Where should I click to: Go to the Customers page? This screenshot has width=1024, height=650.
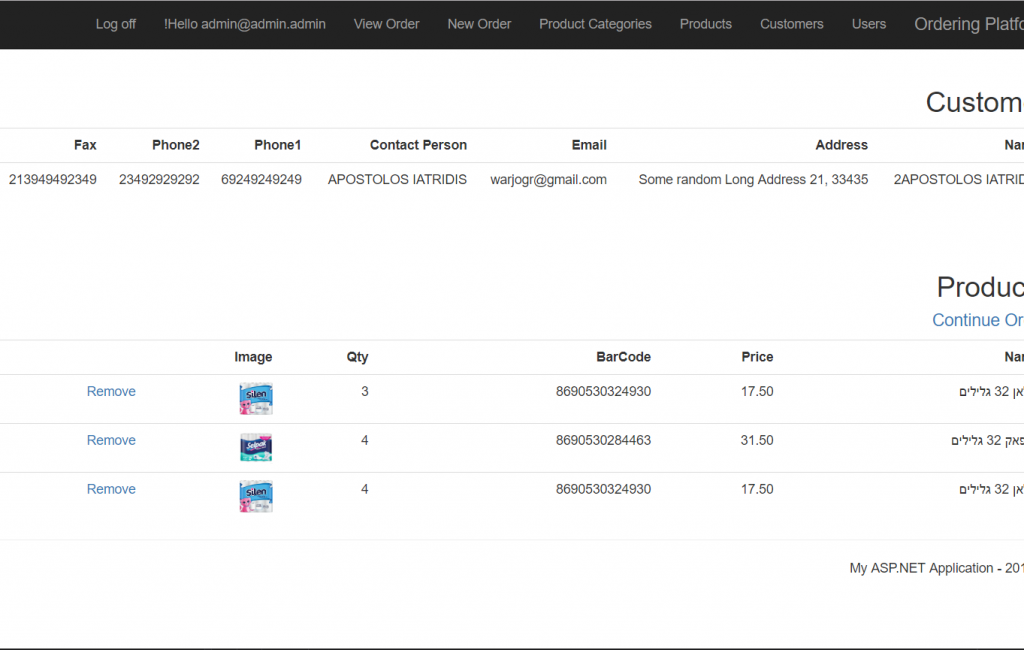(x=791, y=24)
